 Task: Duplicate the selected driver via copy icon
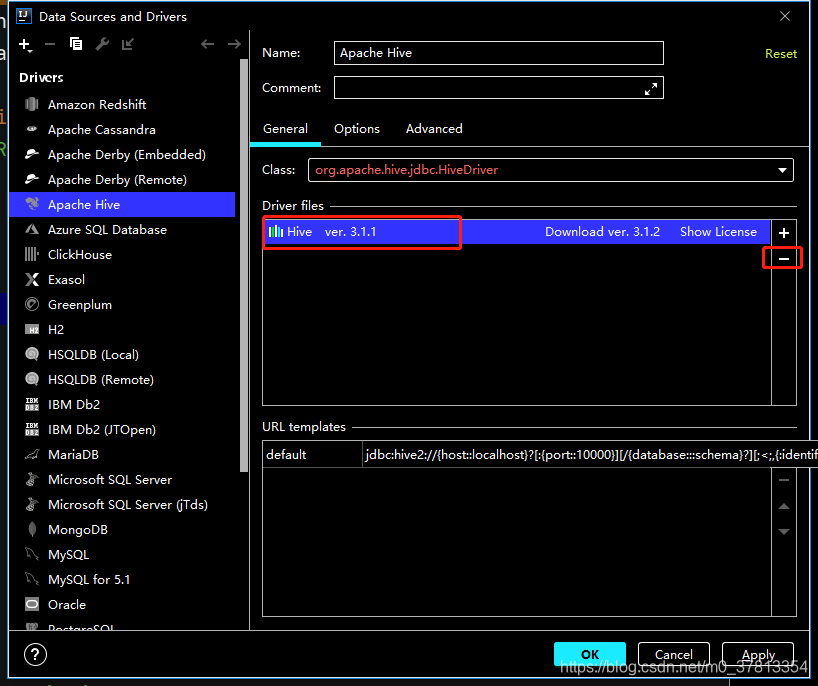click(76, 44)
